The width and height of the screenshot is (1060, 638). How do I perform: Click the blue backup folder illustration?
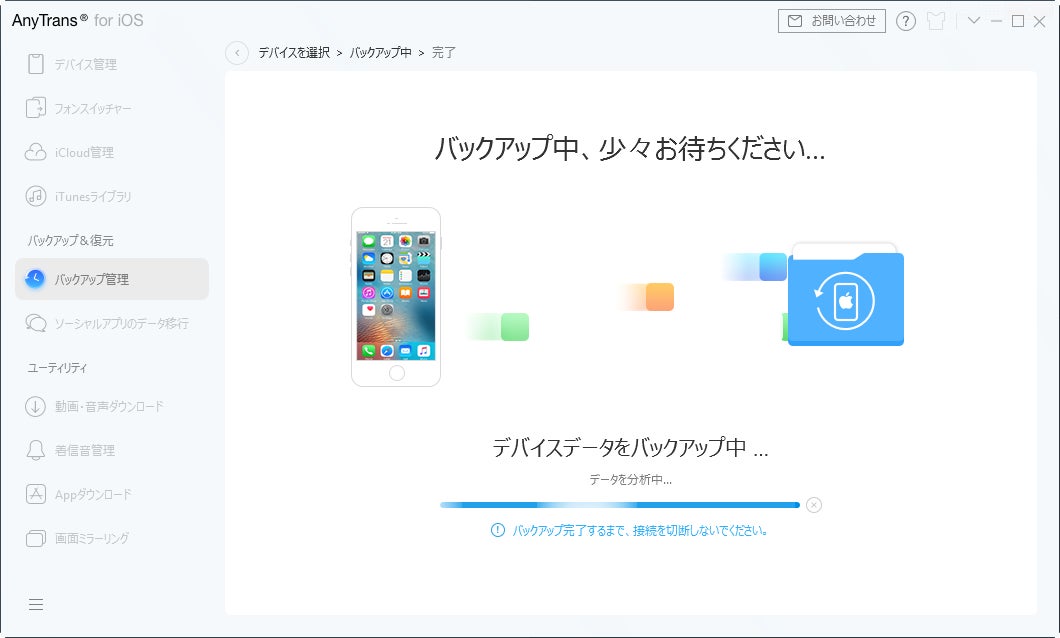[845, 295]
